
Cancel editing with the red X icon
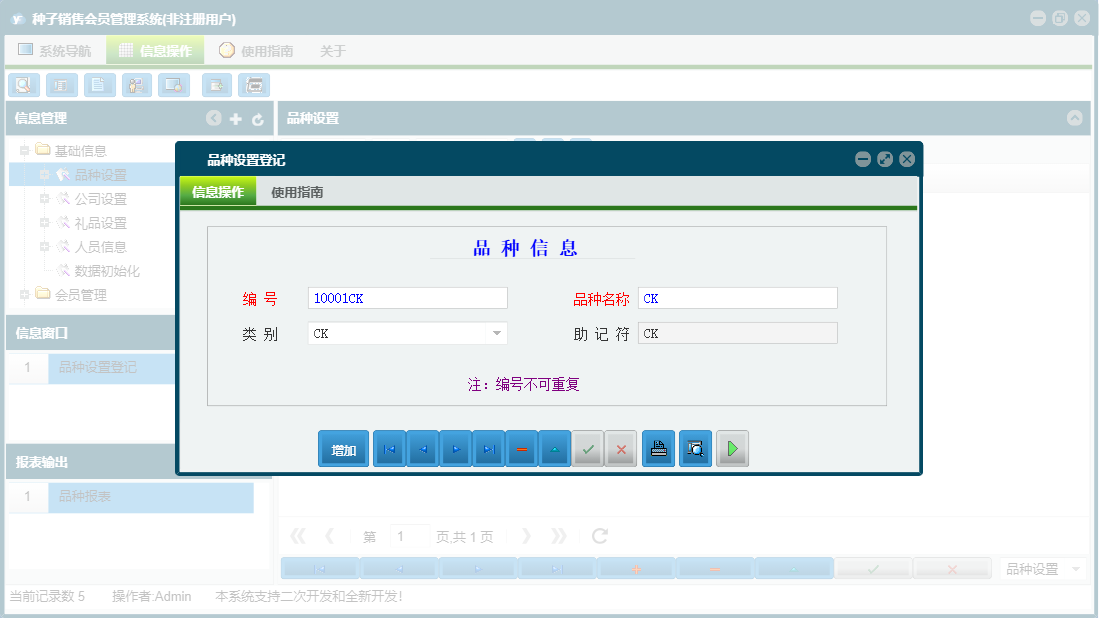pyautogui.click(x=621, y=448)
